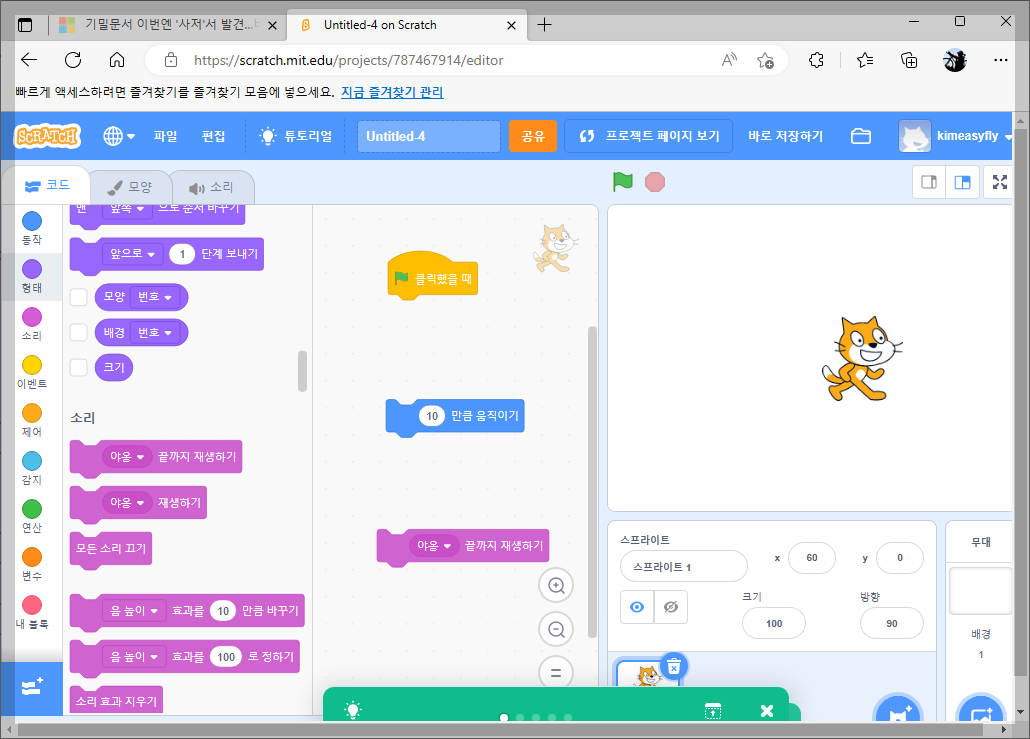
Task: Click 지금 즐겨찾기 관리 link
Action: pos(392,92)
